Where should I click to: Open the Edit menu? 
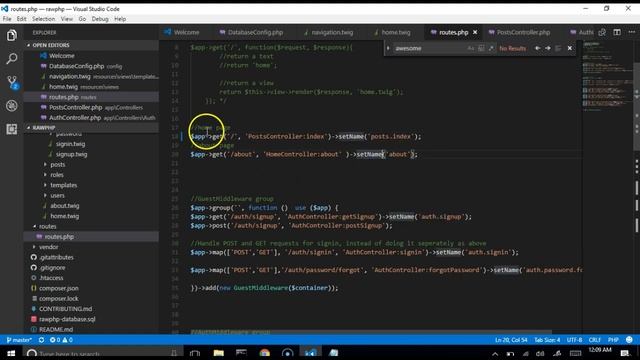click(21, 19)
